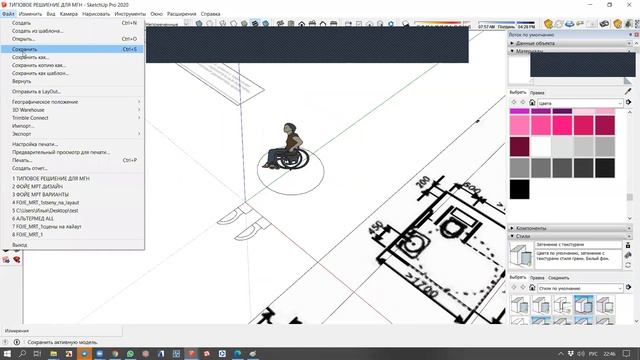Pick the dark maroon color swatch

pos(520,147)
